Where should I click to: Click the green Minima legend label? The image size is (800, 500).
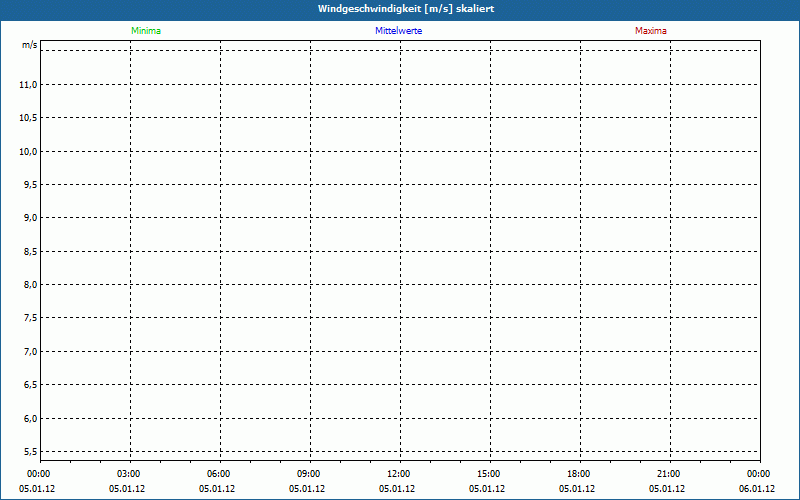(146, 31)
